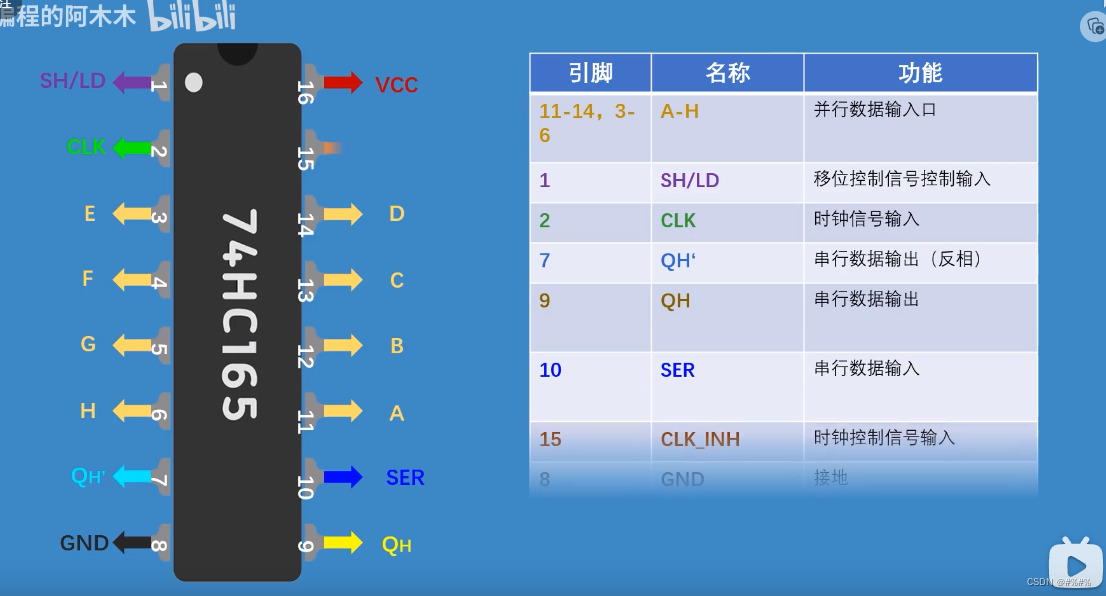Click the pin 5 arrow pointing to G
The image size is (1106, 596).
pyautogui.click(x=132, y=345)
